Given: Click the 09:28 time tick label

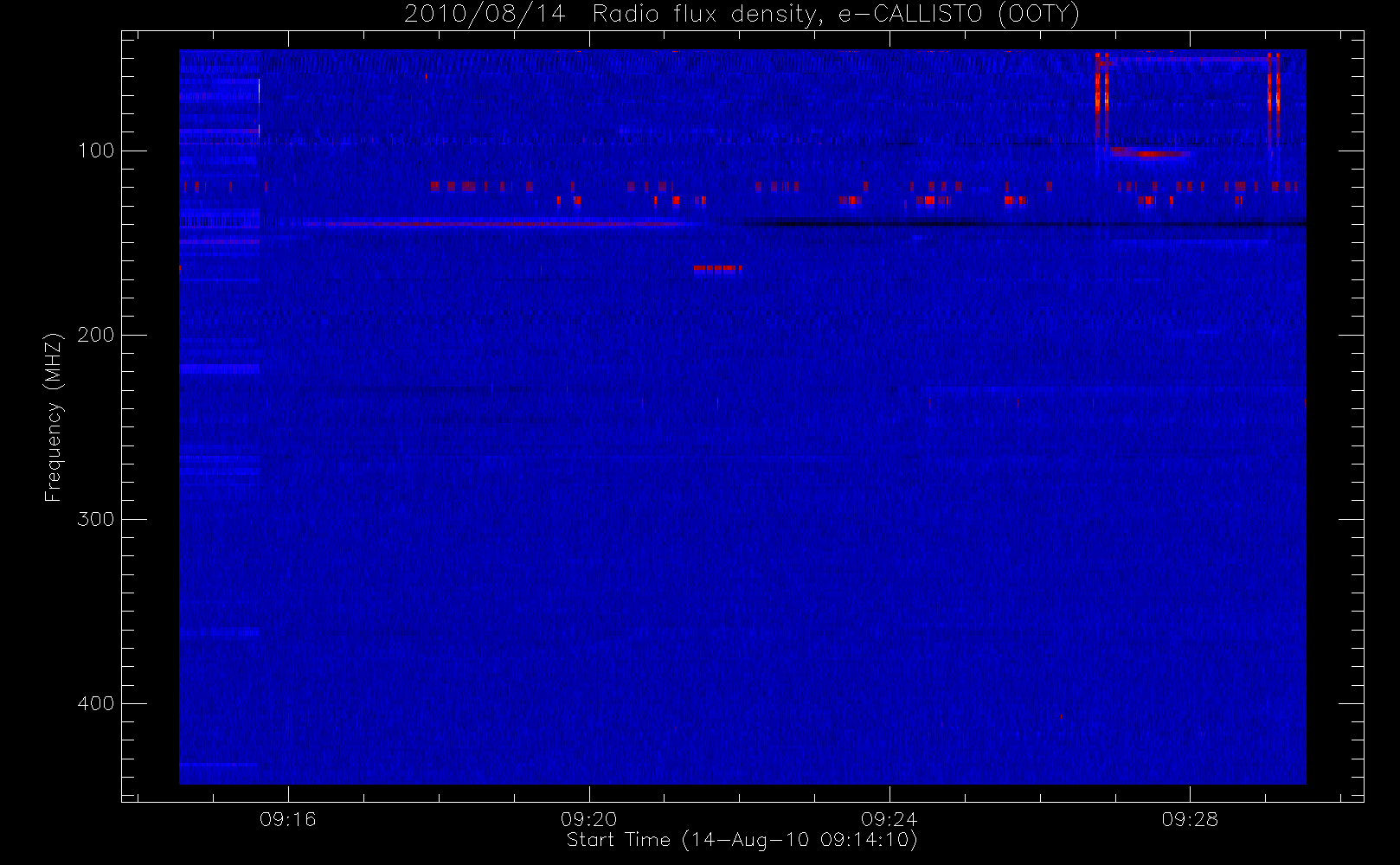Looking at the screenshot, I should coord(1190,819).
